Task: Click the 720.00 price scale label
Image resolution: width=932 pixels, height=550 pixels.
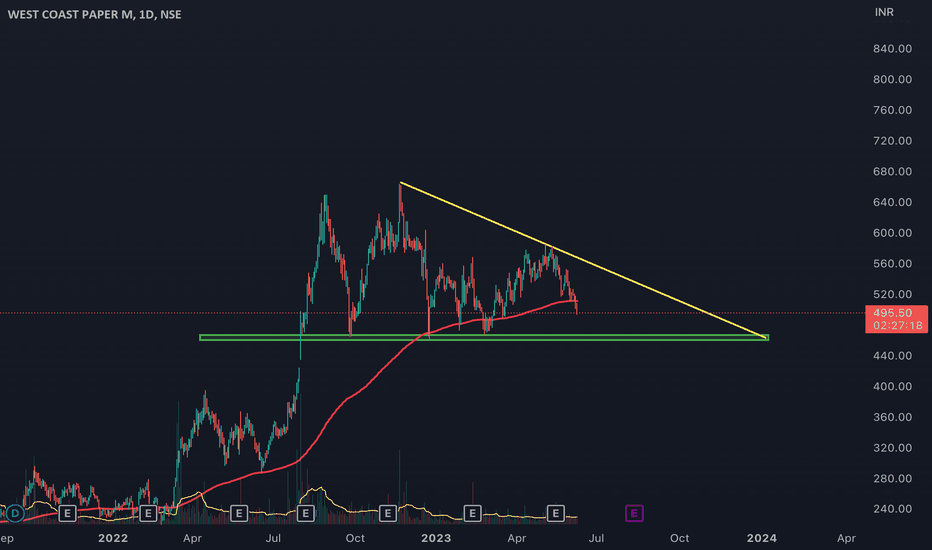Action: 892,141
